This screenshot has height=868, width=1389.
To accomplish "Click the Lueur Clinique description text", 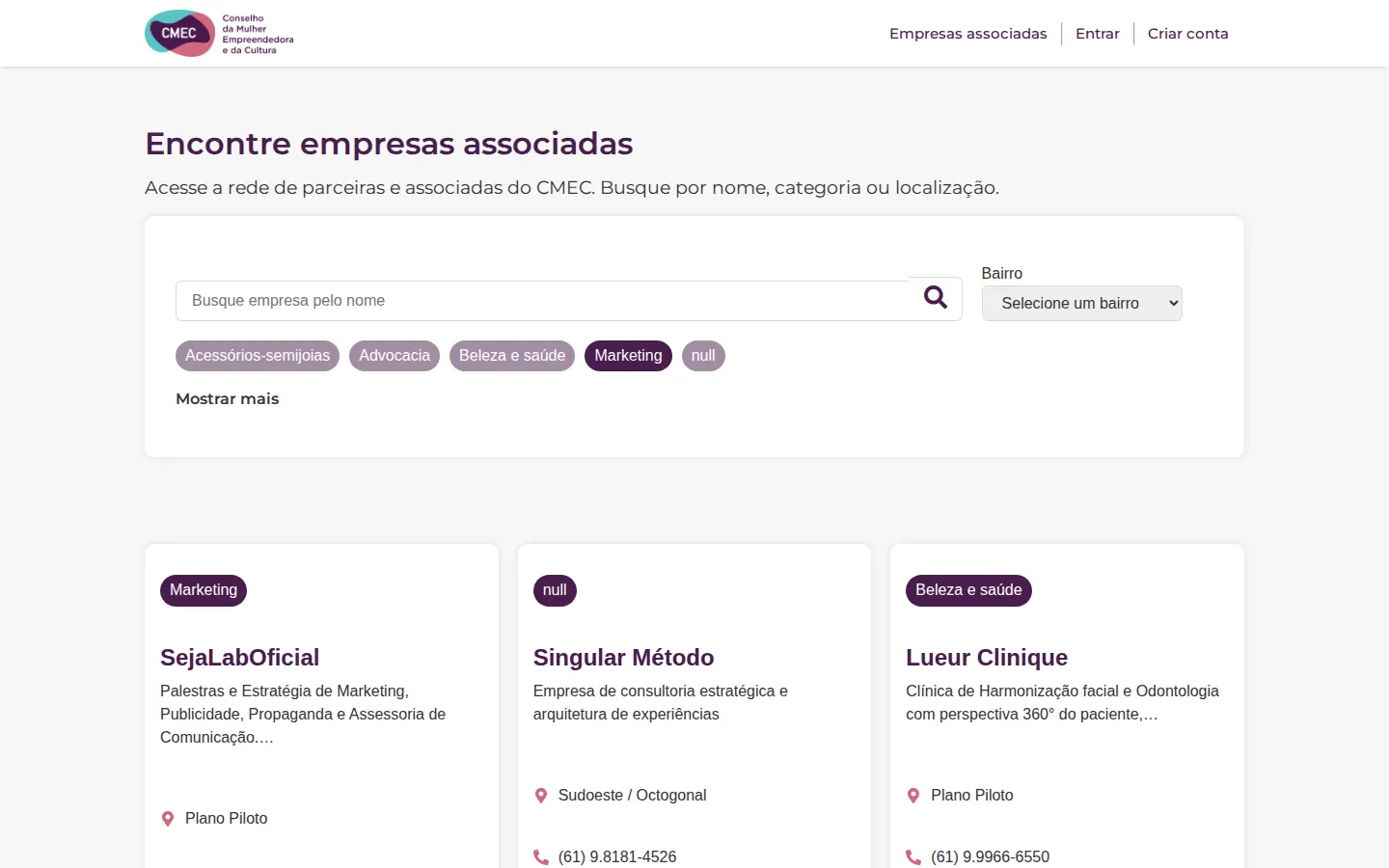I will tap(1062, 703).
